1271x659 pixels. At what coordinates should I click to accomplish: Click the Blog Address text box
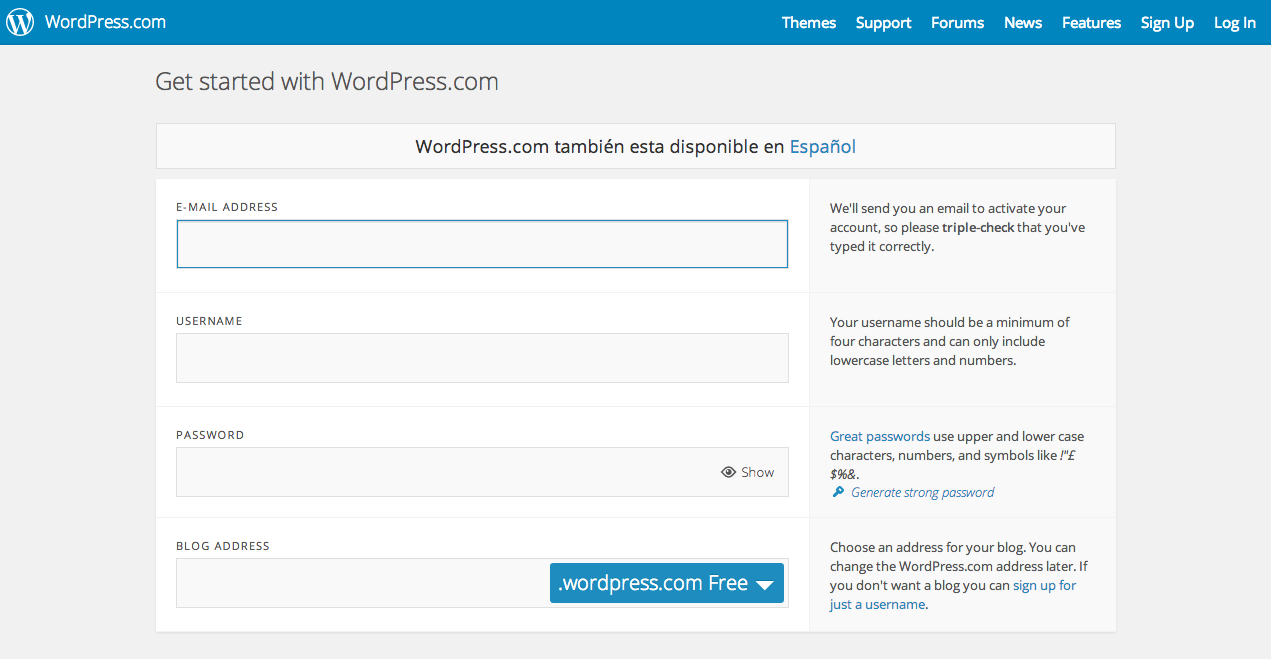tap(362, 583)
